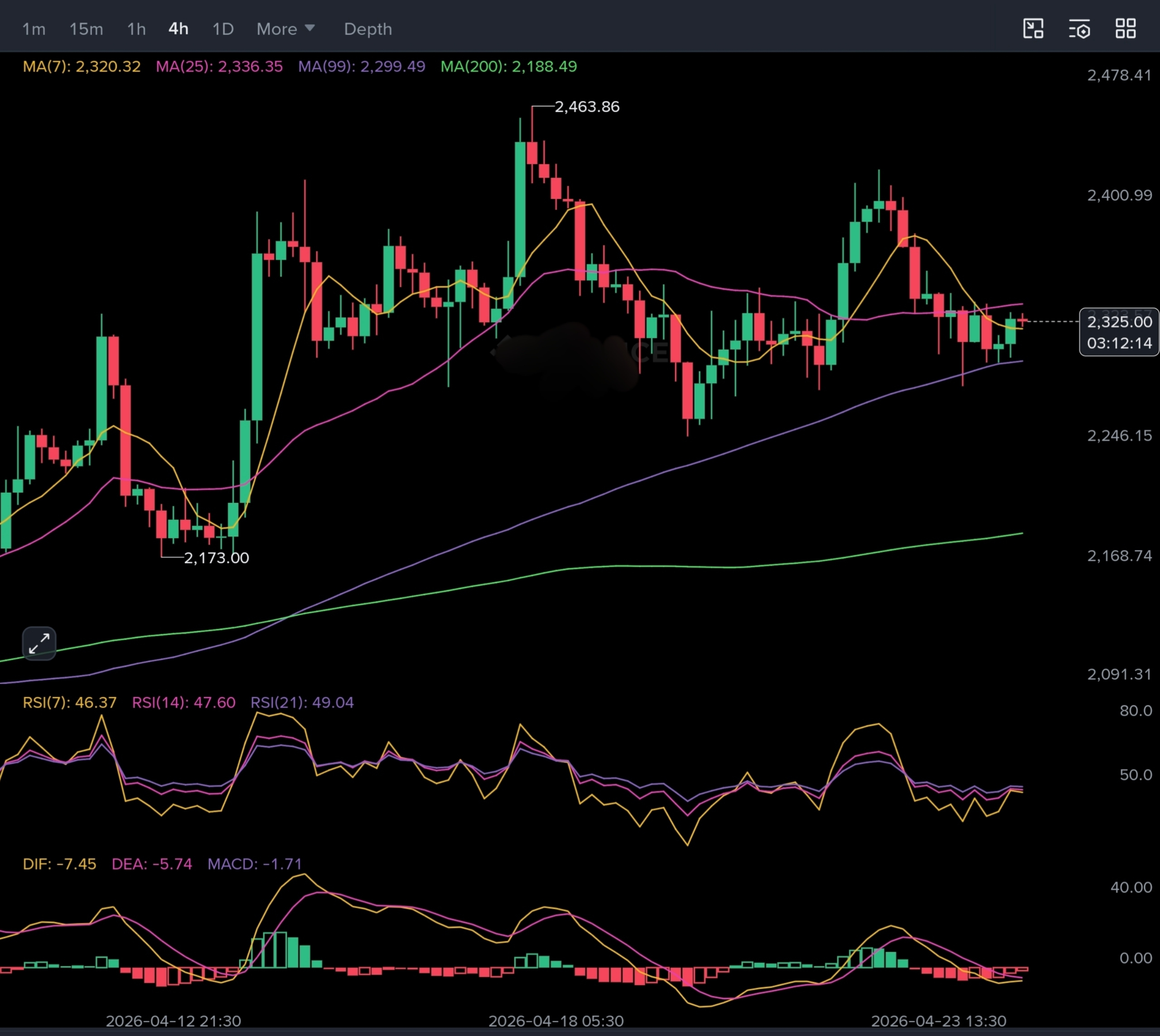Image resolution: width=1160 pixels, height=1036 pixels.
Task: Open the four-square grid layout icon
Action: 1125,29
